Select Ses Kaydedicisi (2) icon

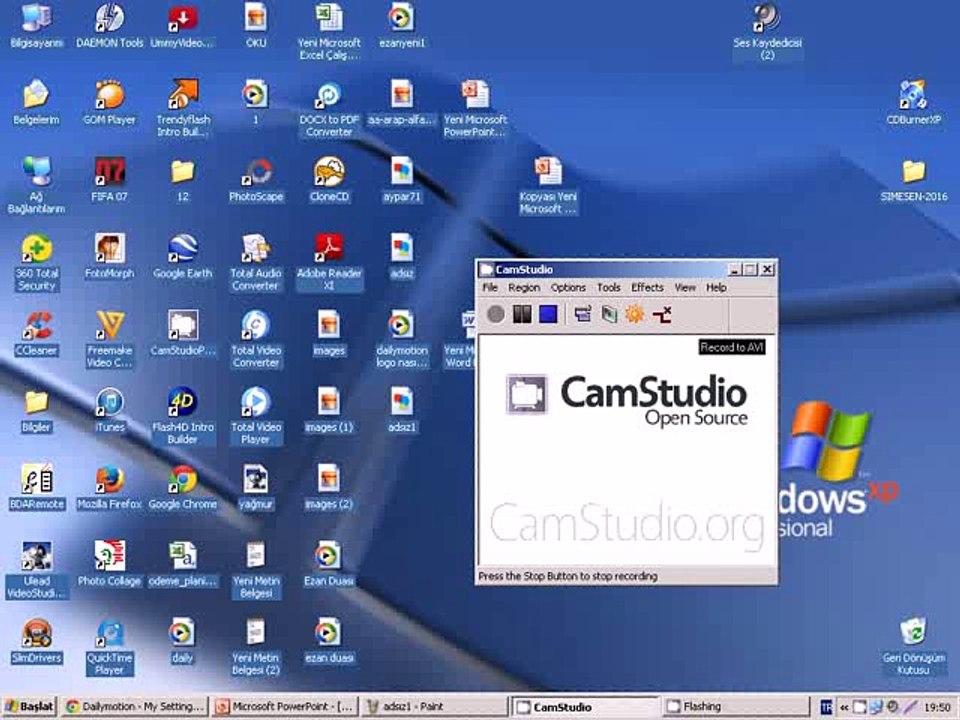[x=767, y=32]
